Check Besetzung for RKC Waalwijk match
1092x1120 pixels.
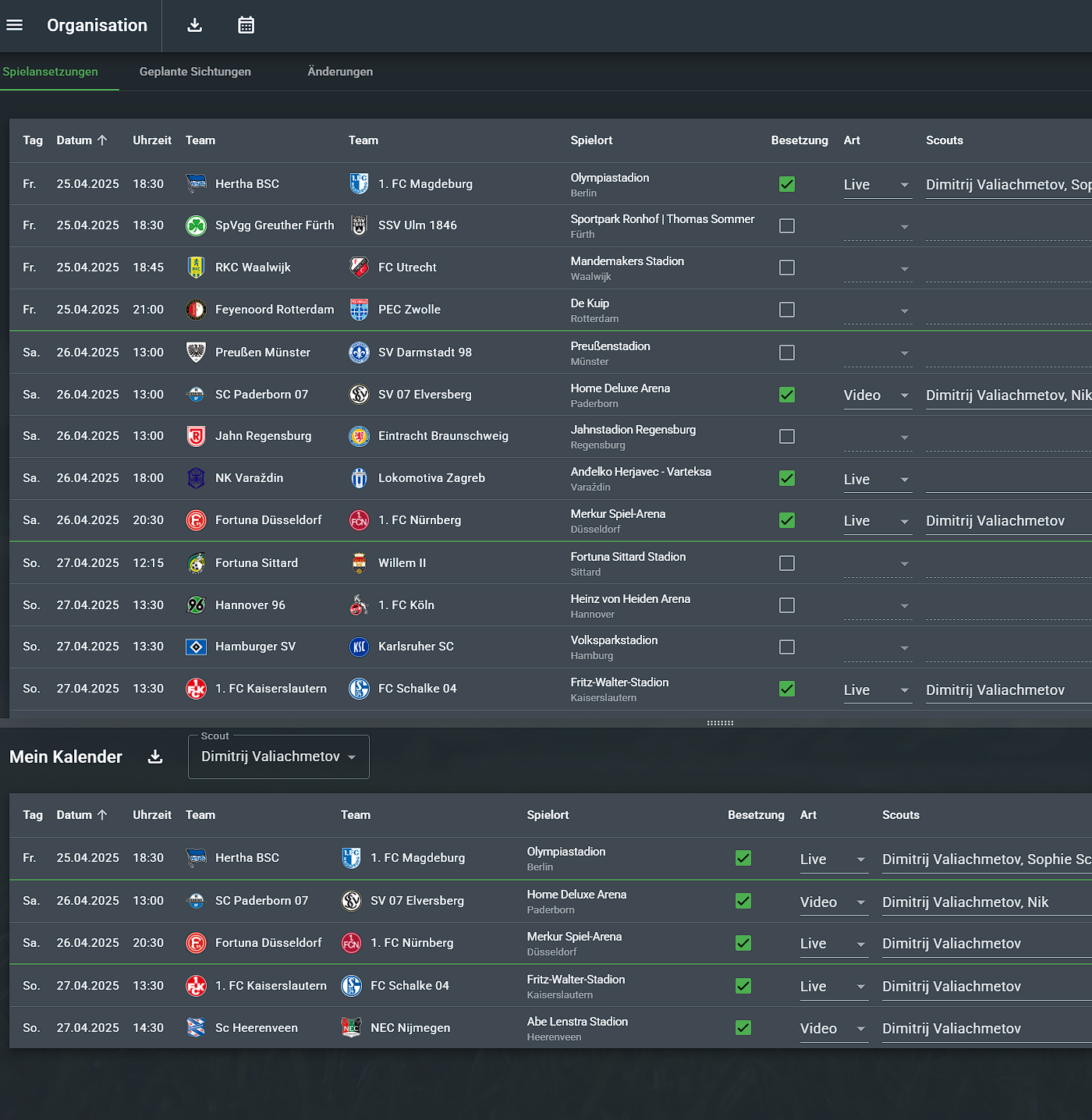point(787,268)
